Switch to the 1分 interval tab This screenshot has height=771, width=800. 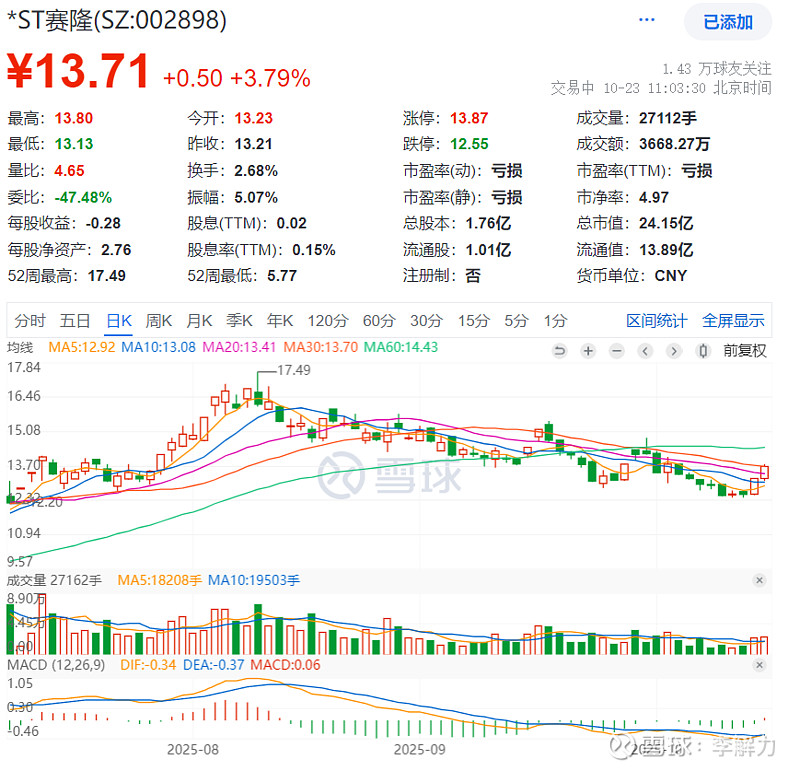[555, 321]
